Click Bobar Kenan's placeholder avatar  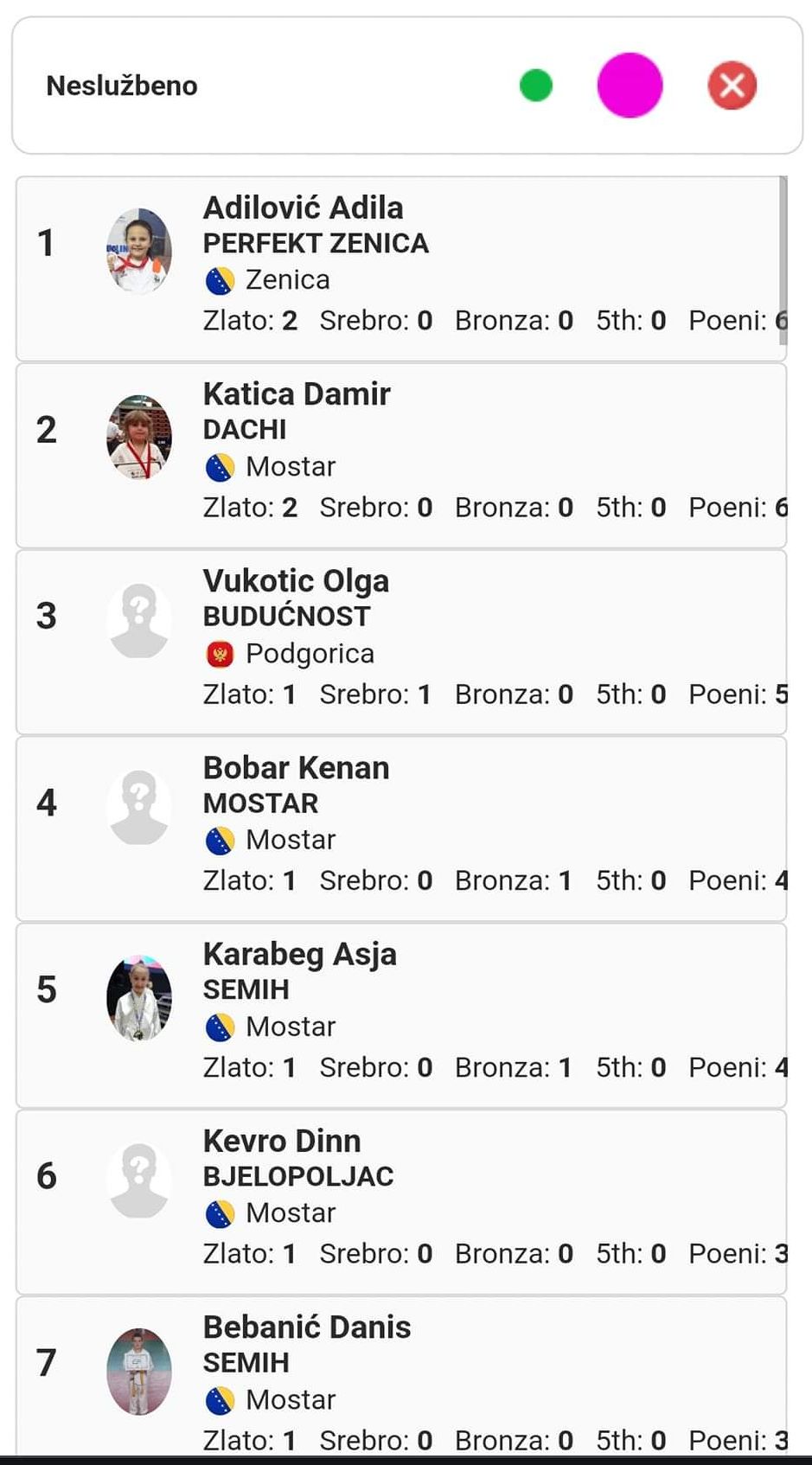tap(138, 807)
